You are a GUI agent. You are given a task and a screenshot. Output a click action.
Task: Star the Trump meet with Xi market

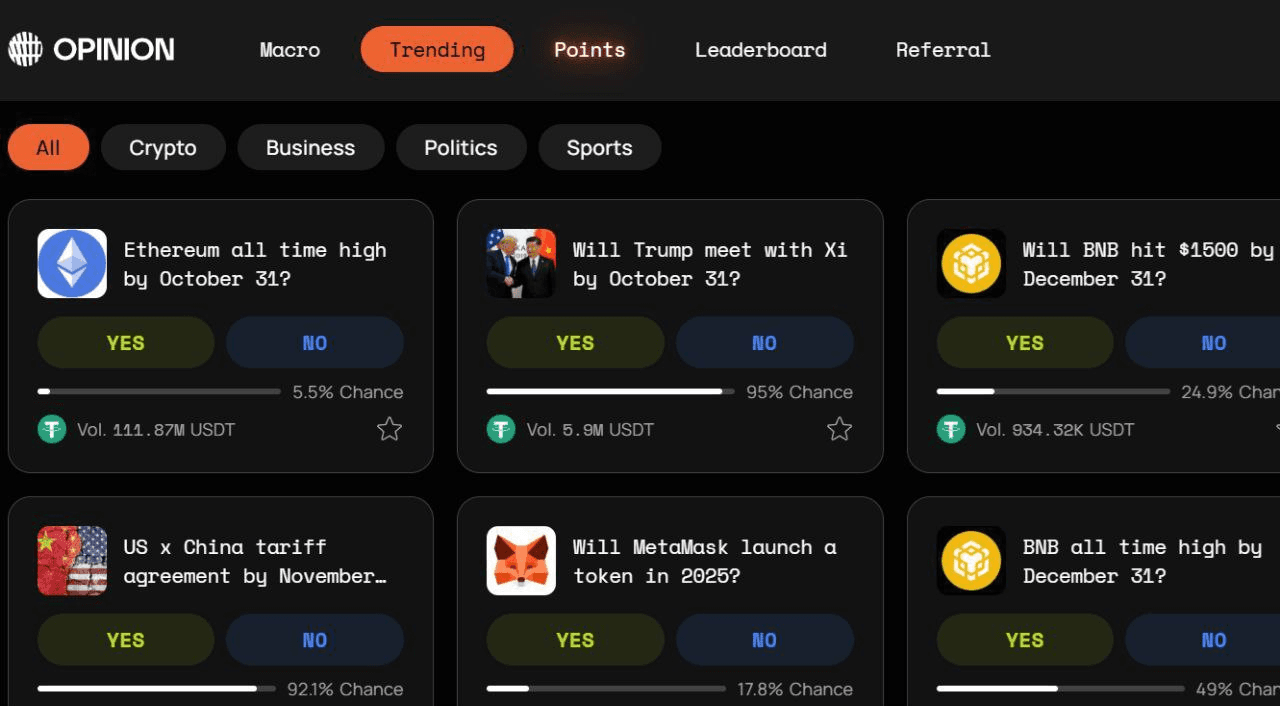(839, 430)
